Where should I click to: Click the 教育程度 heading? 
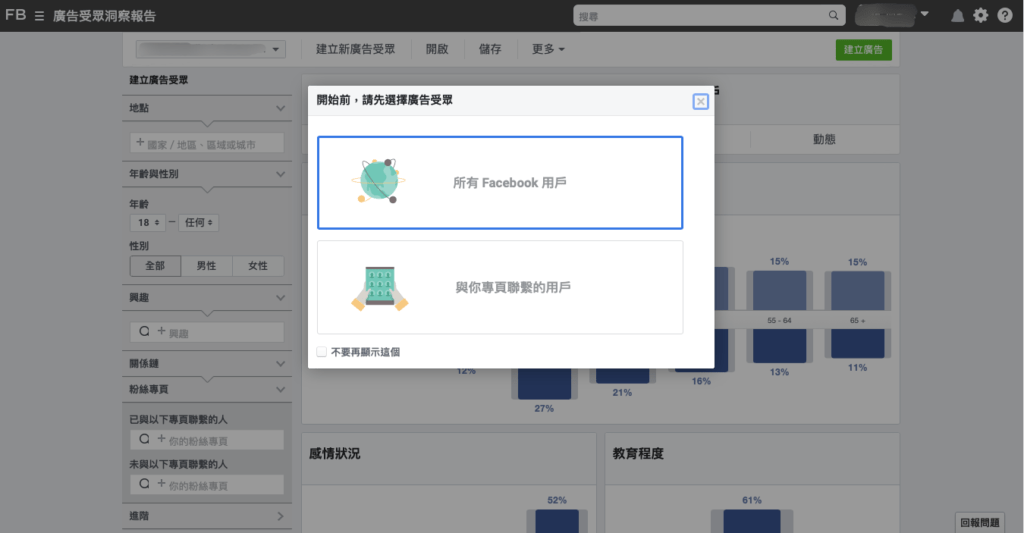(638, 453)
